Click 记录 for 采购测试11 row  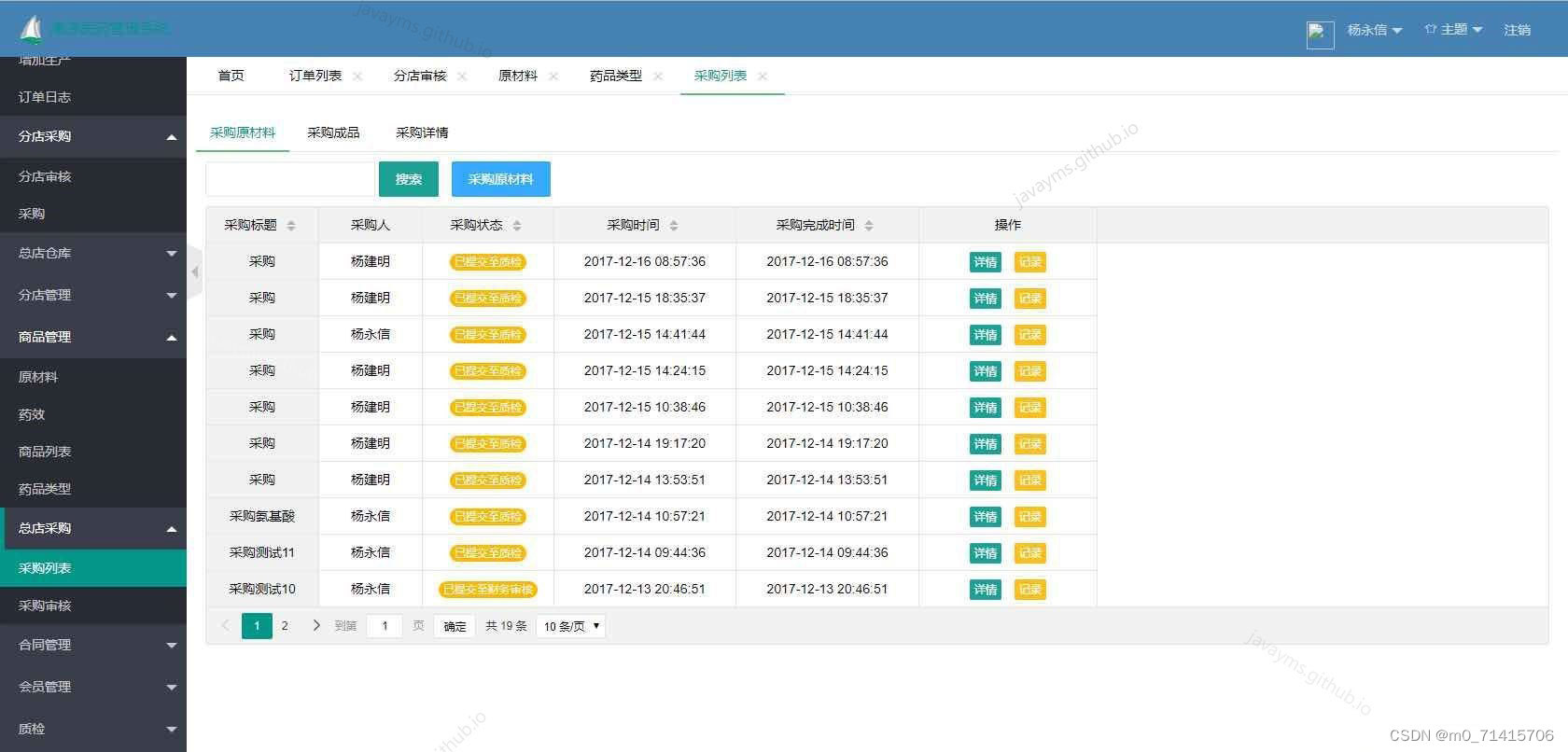[x=1030, y=553]
